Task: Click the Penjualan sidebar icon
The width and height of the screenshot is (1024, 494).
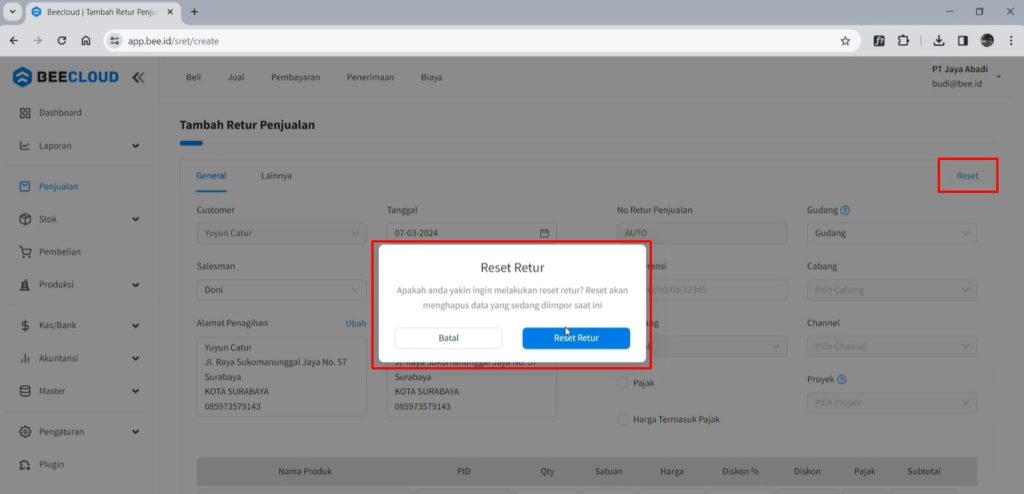Action: [25, 186]
